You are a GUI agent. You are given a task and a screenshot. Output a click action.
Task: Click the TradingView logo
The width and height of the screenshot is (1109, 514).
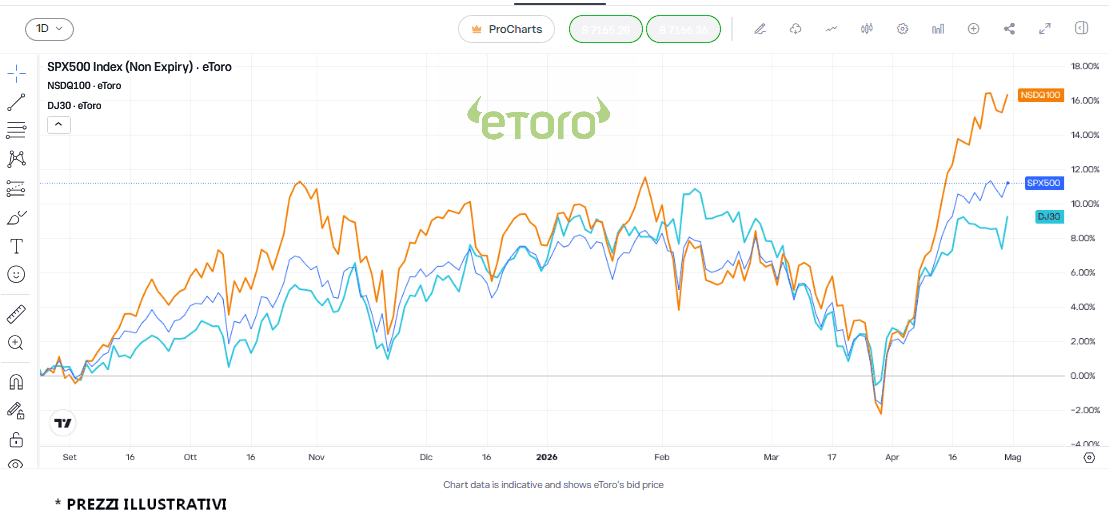63,424
